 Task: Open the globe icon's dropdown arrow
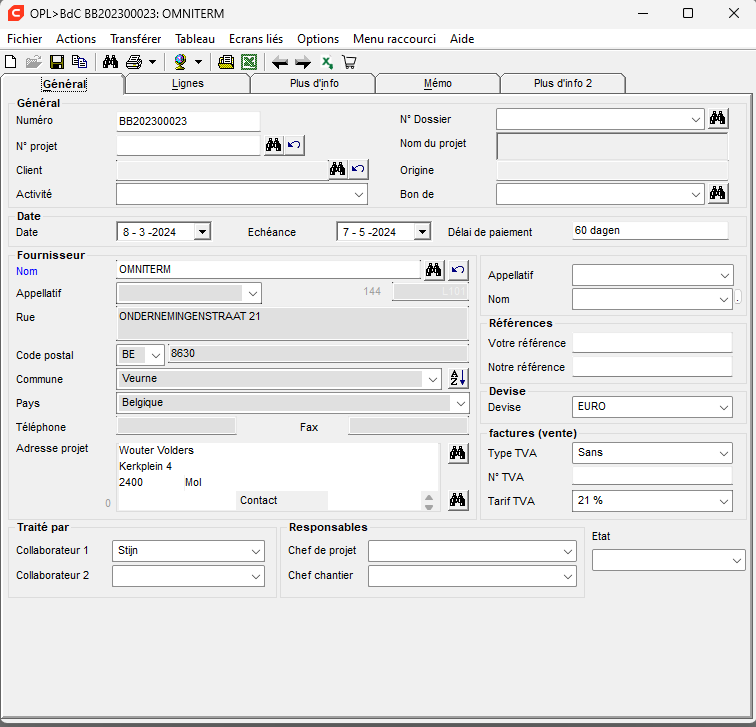tap(198, 62)
